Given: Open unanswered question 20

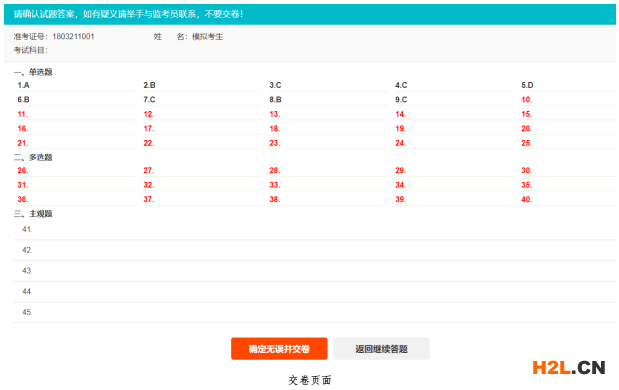Looking at the screenshot, I should tap(526, 128).
